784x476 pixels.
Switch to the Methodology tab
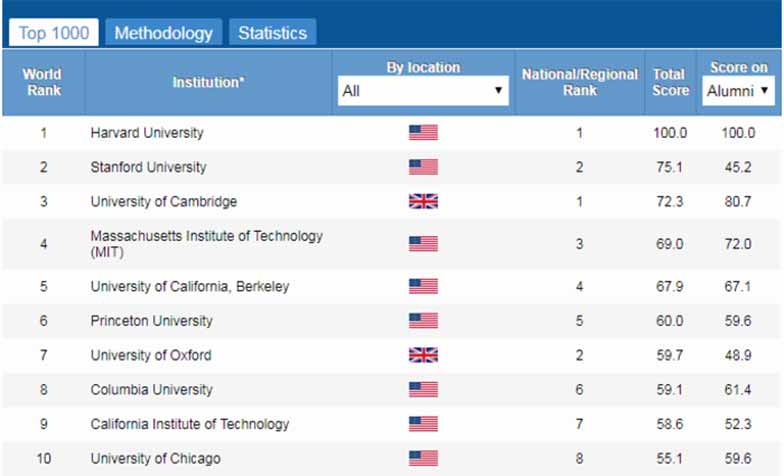point(164,33)
